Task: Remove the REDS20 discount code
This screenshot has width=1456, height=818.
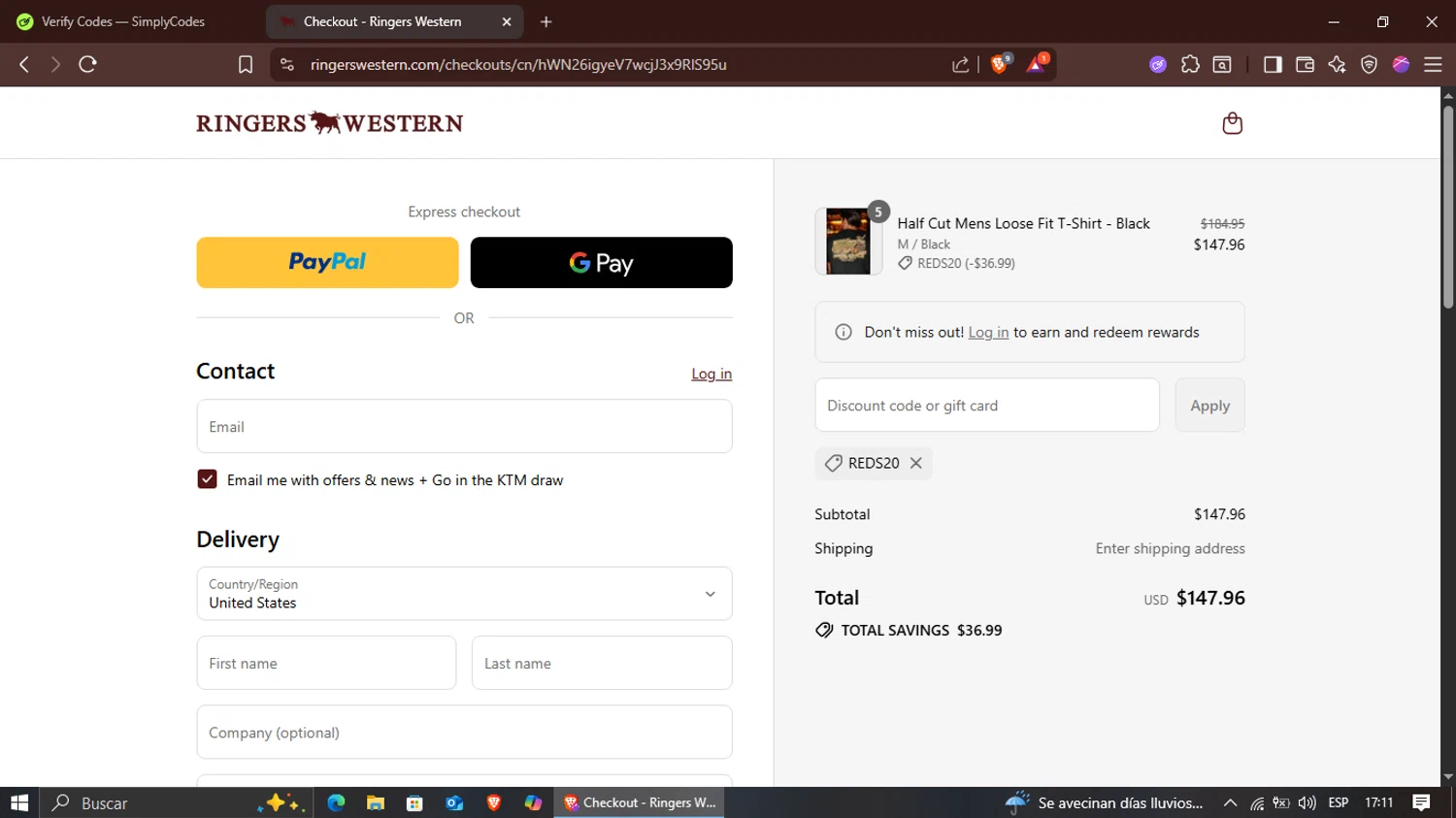Action: coord(915,463)
